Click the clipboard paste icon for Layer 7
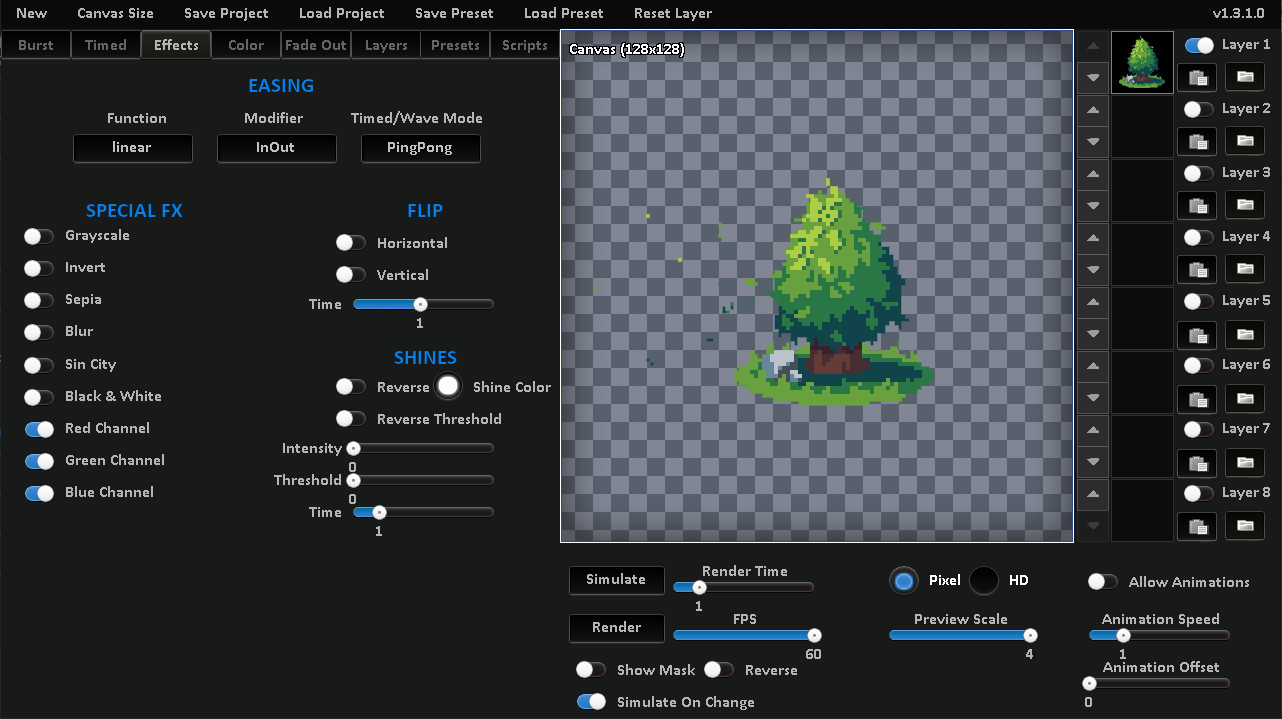The image size is (1282, 719). (x=1196, y=463)
